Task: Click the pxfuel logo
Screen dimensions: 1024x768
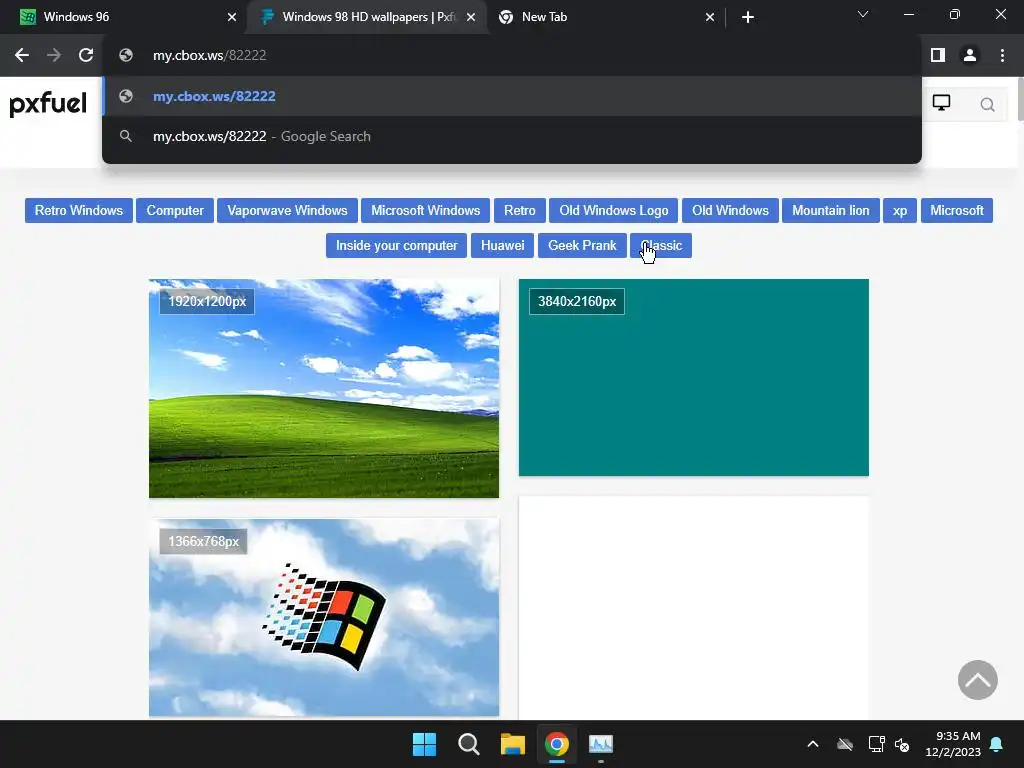Action: (48, 104)
